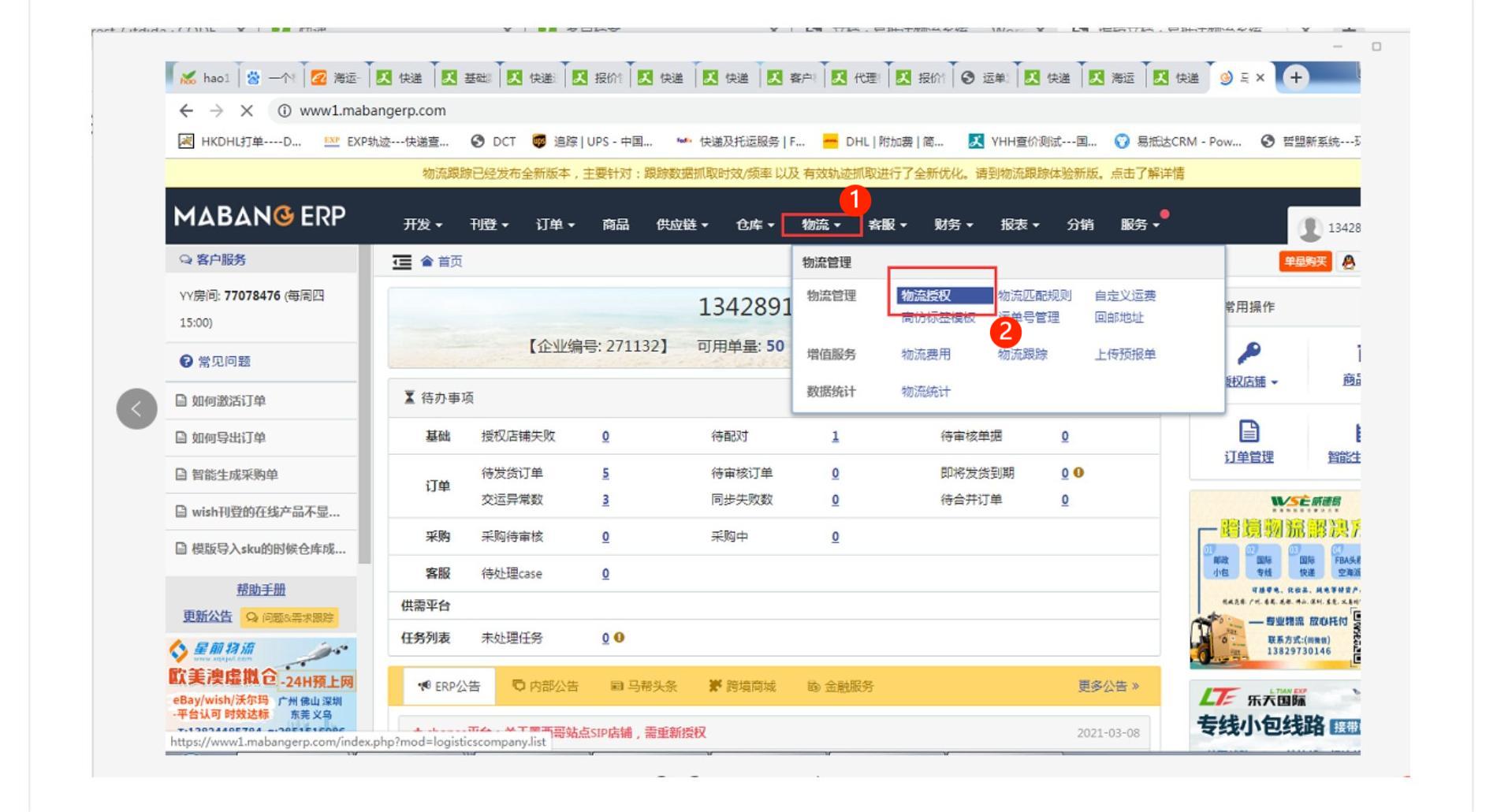Switch to the 跨境商城 tab
Screen dimensions: 1497x812
click(742, 687)
